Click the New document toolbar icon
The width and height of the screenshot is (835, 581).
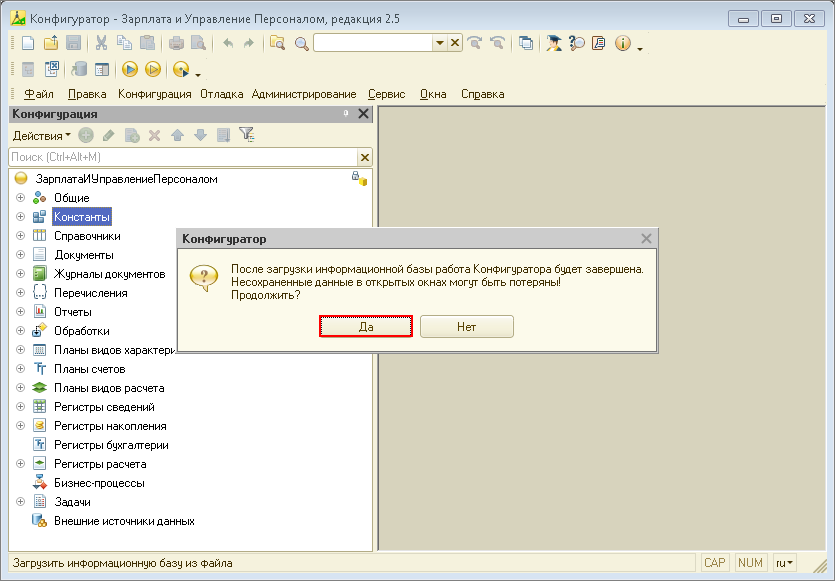point(28,43)
